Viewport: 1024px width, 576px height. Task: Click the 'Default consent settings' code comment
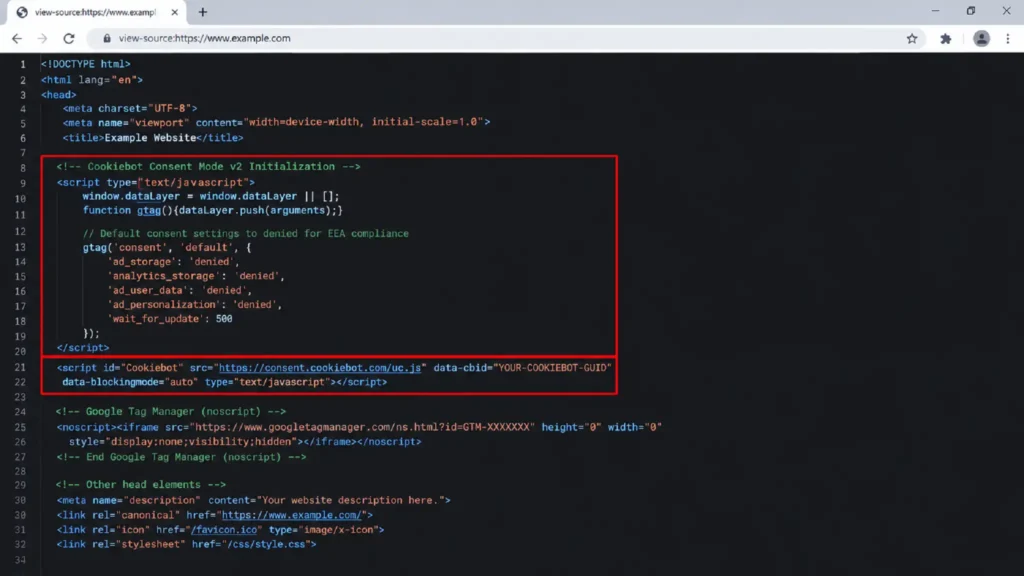coord(246,233)
